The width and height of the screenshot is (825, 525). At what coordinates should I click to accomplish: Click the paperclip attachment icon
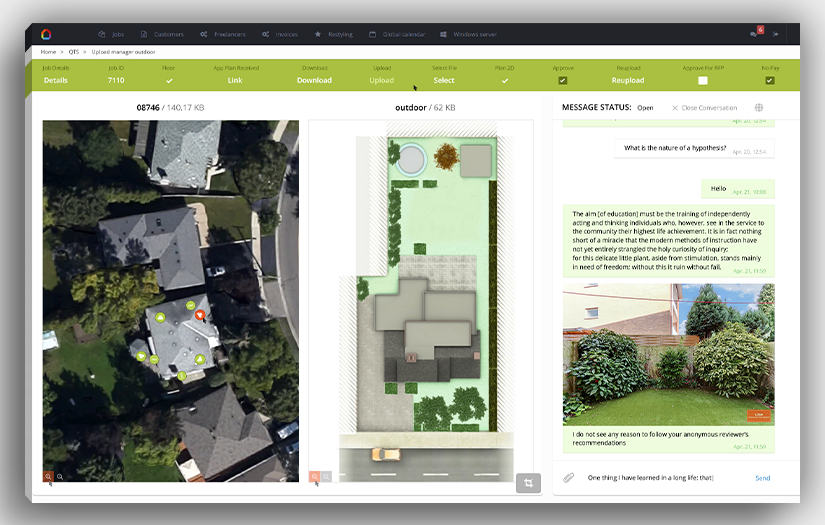pos(568,478)
